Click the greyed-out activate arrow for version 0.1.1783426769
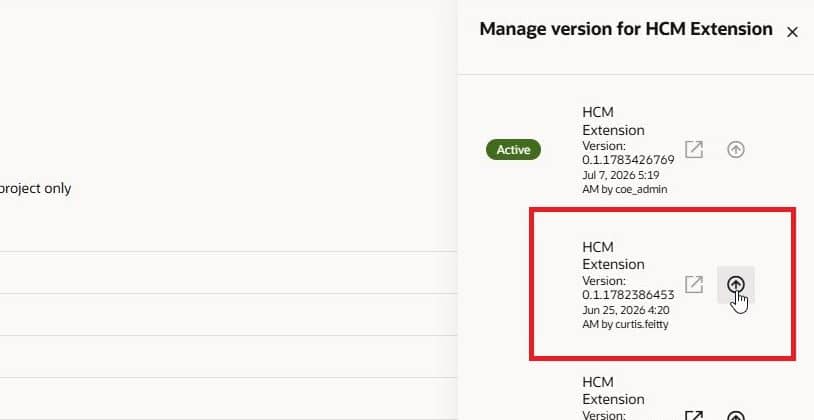814x420 pixels. [x=736, y=150]
